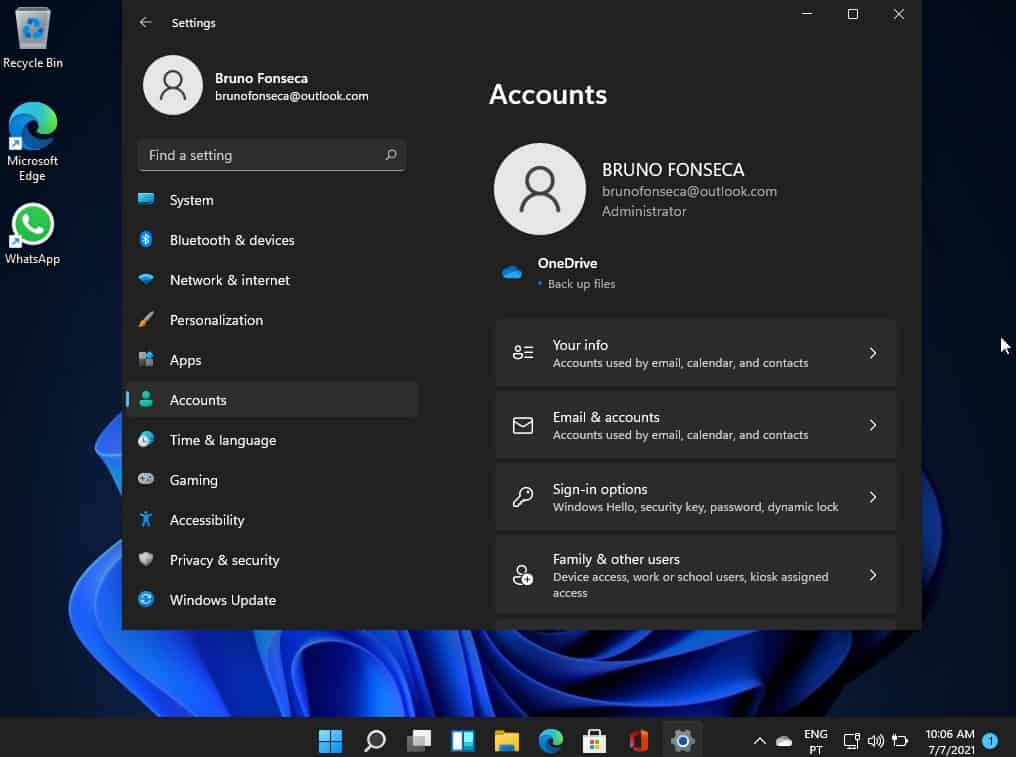Show hidden system tray icons
Image resolution: width=1016 pixels, height=757 pixels.
tap(759, 741)
